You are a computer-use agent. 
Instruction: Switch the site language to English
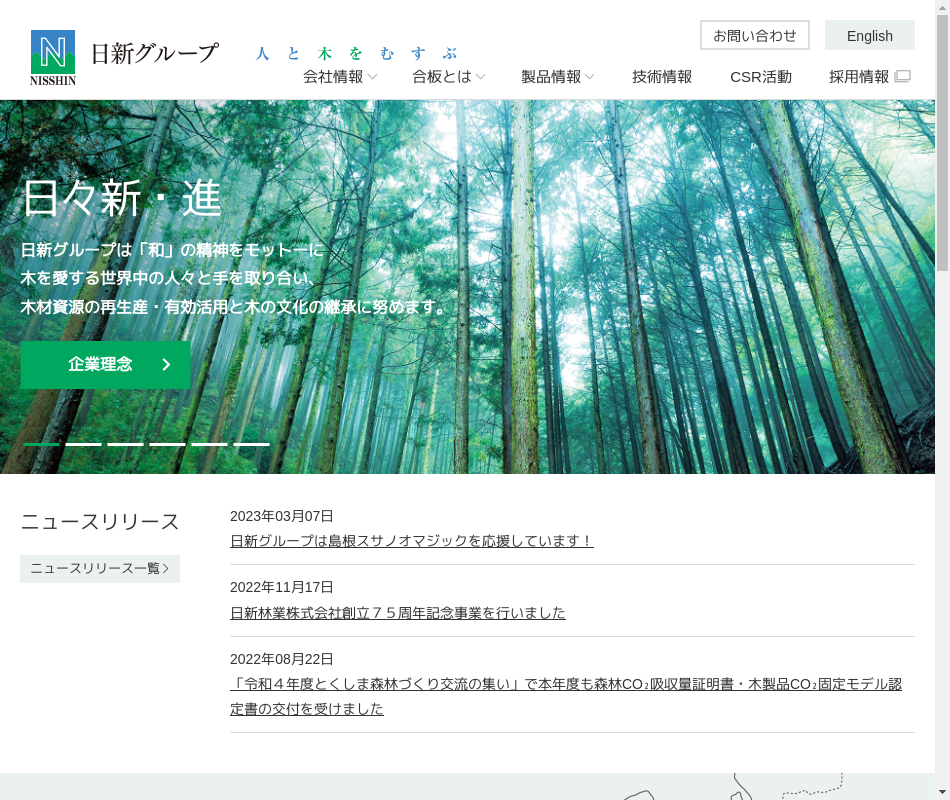pos(869,35)
